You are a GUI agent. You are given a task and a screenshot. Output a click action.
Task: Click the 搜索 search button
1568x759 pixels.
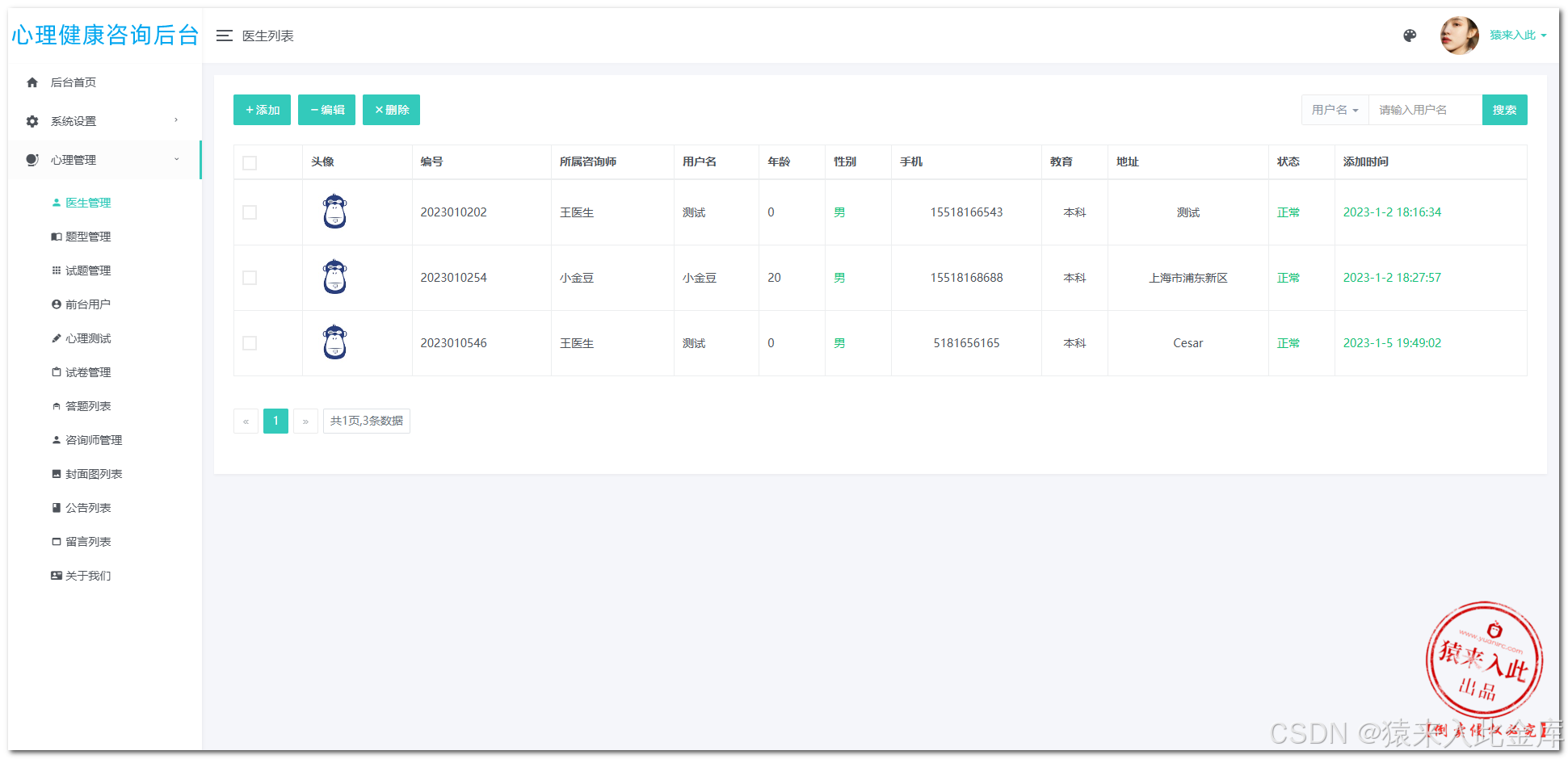pos(1504,110)
